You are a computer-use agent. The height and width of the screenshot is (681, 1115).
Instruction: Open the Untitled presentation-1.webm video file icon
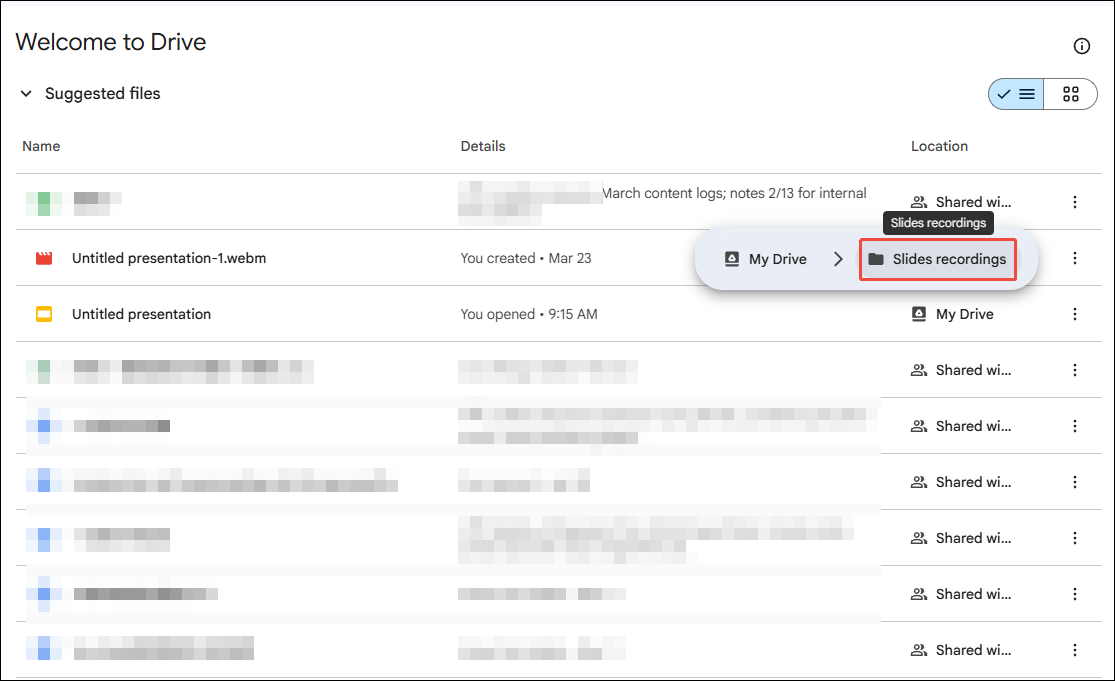pyautogui.click(x=42, y=257)
